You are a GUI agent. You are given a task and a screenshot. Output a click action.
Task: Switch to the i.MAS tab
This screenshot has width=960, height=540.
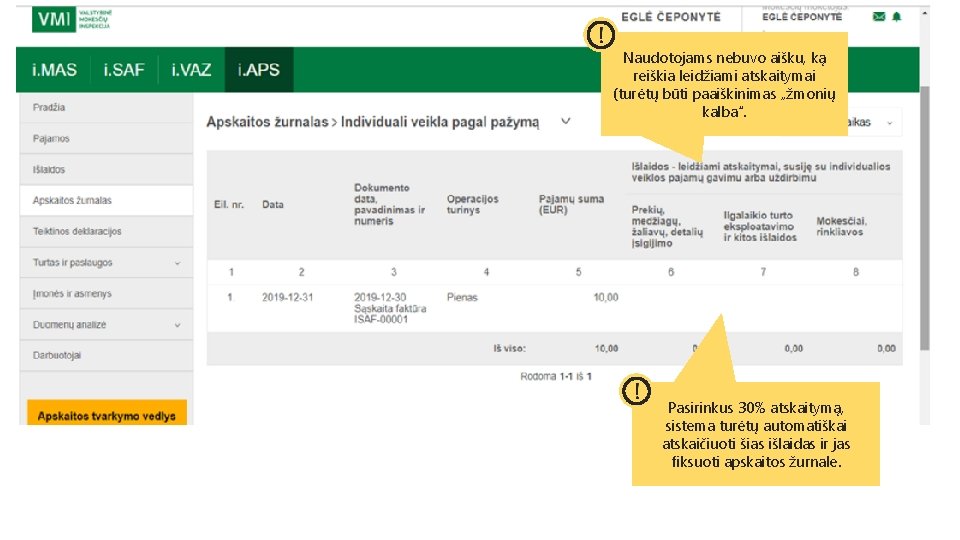[x=54, y=70]
